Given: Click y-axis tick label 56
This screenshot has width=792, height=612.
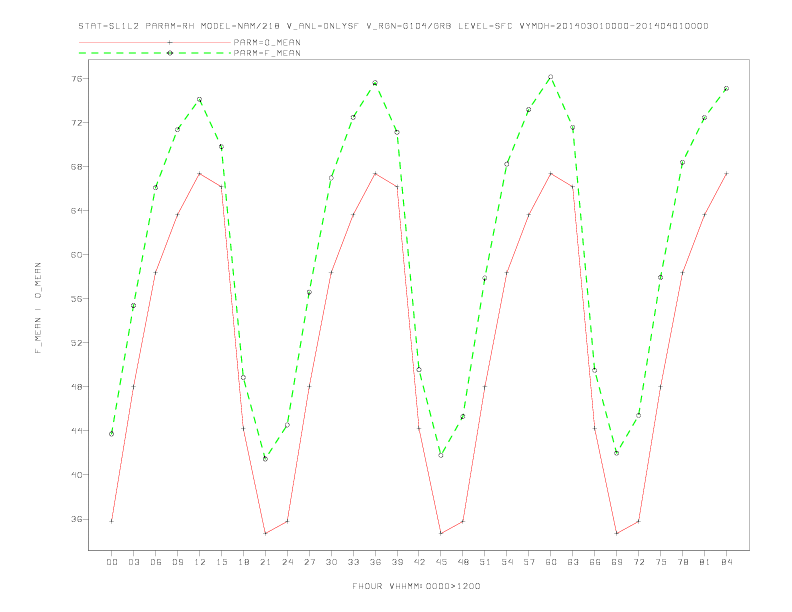Looking at the screenshot, I should click(79, 298).
